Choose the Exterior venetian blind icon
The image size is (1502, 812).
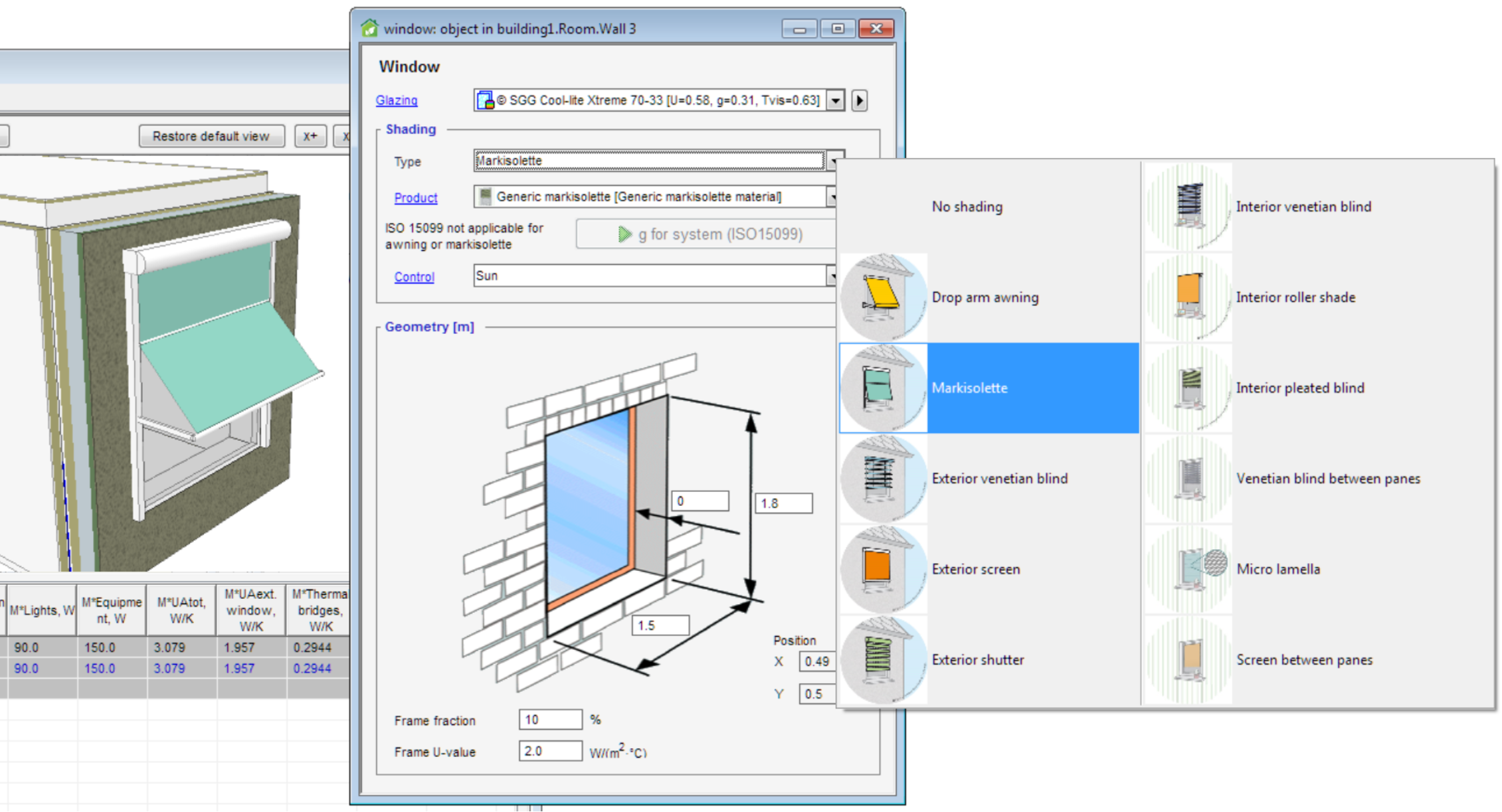click(883, 479)
